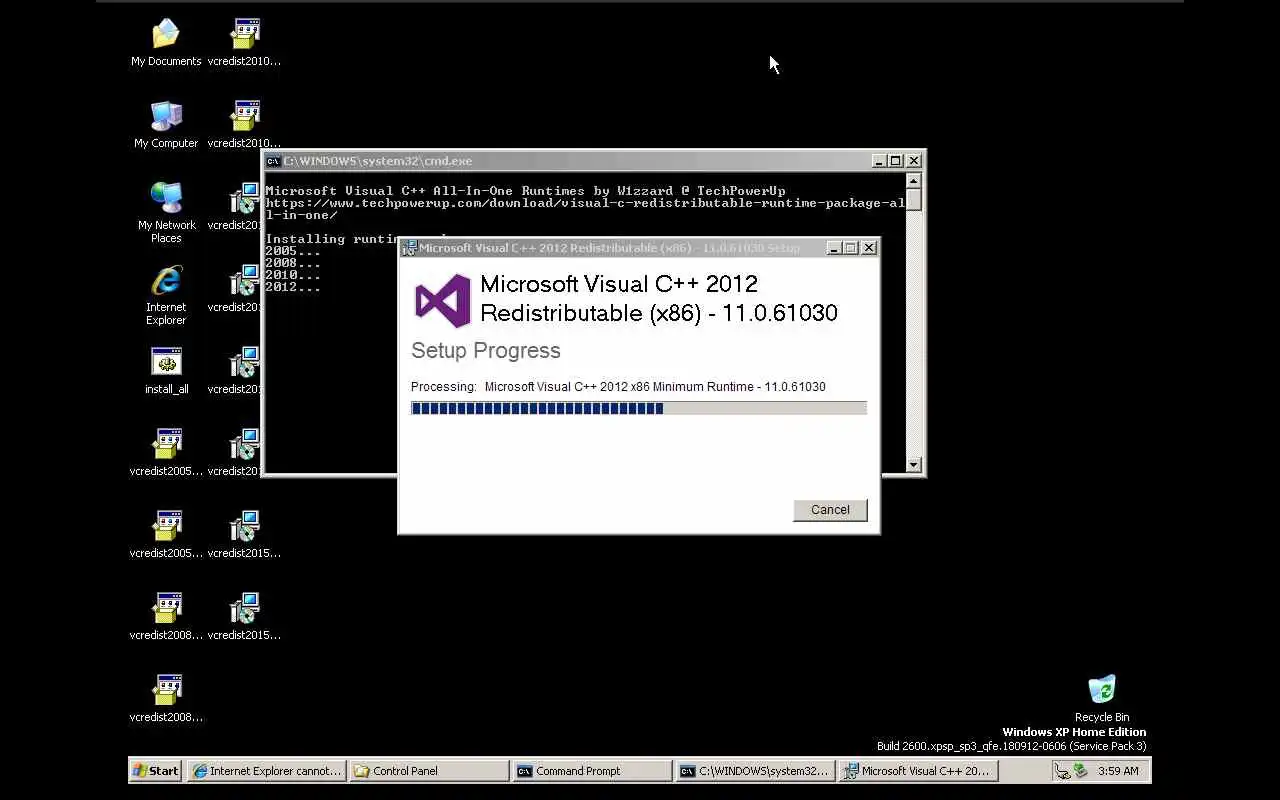Image resolution: width=1280 pixels, height=800 pixels.
Task: Switch to Control Panel taskbar button
Action: (429, 771)
